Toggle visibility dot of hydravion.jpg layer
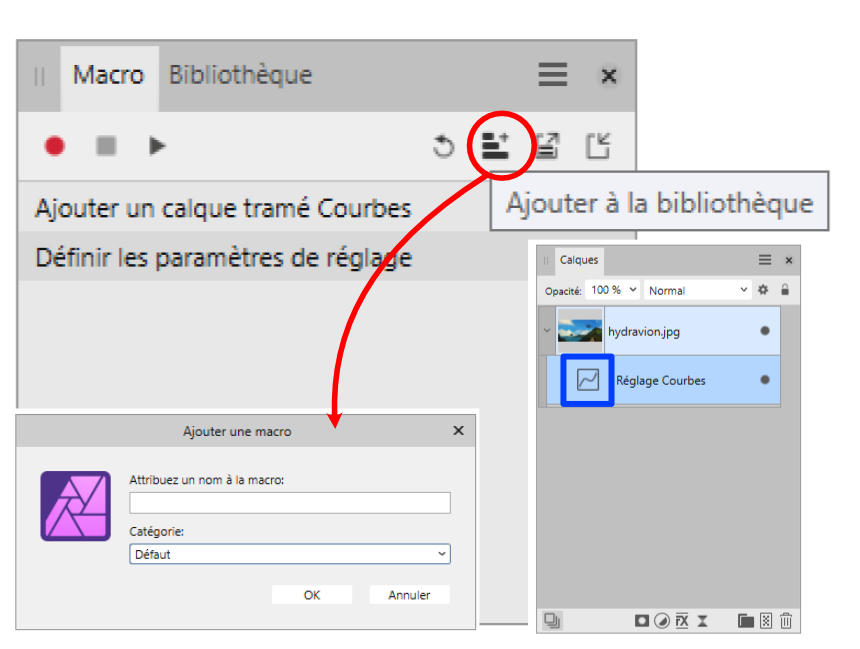The width and height of the screenshot is (860, 649). click(x=765, y=331)
